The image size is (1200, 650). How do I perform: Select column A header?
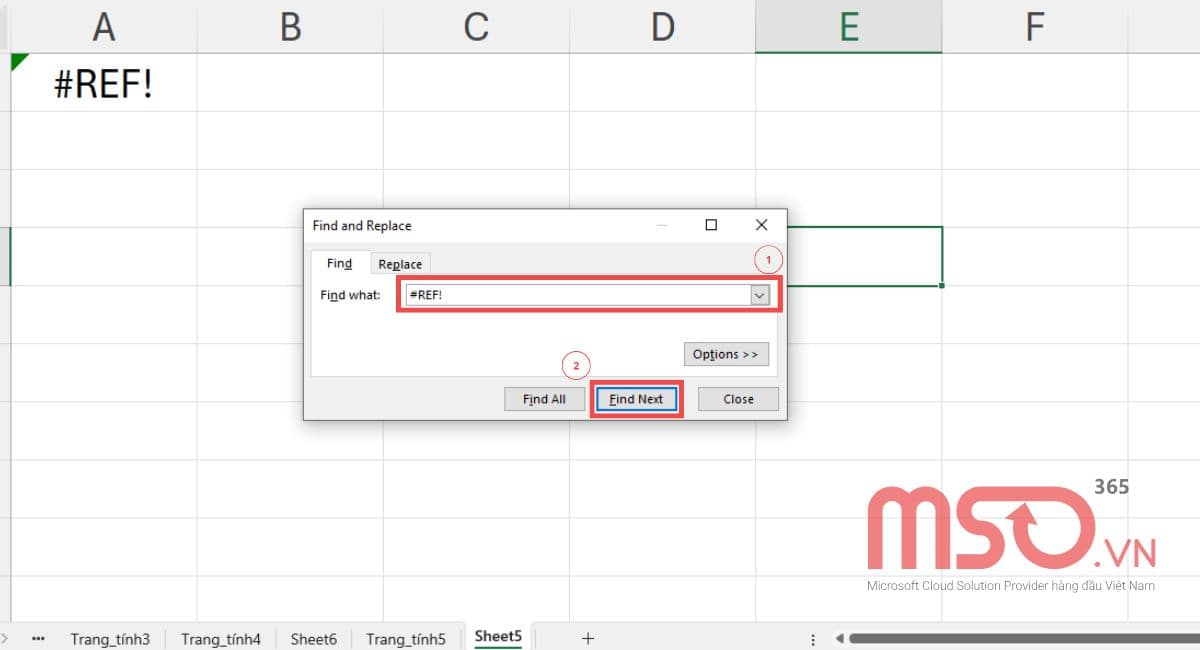click(x=104, y=27)
